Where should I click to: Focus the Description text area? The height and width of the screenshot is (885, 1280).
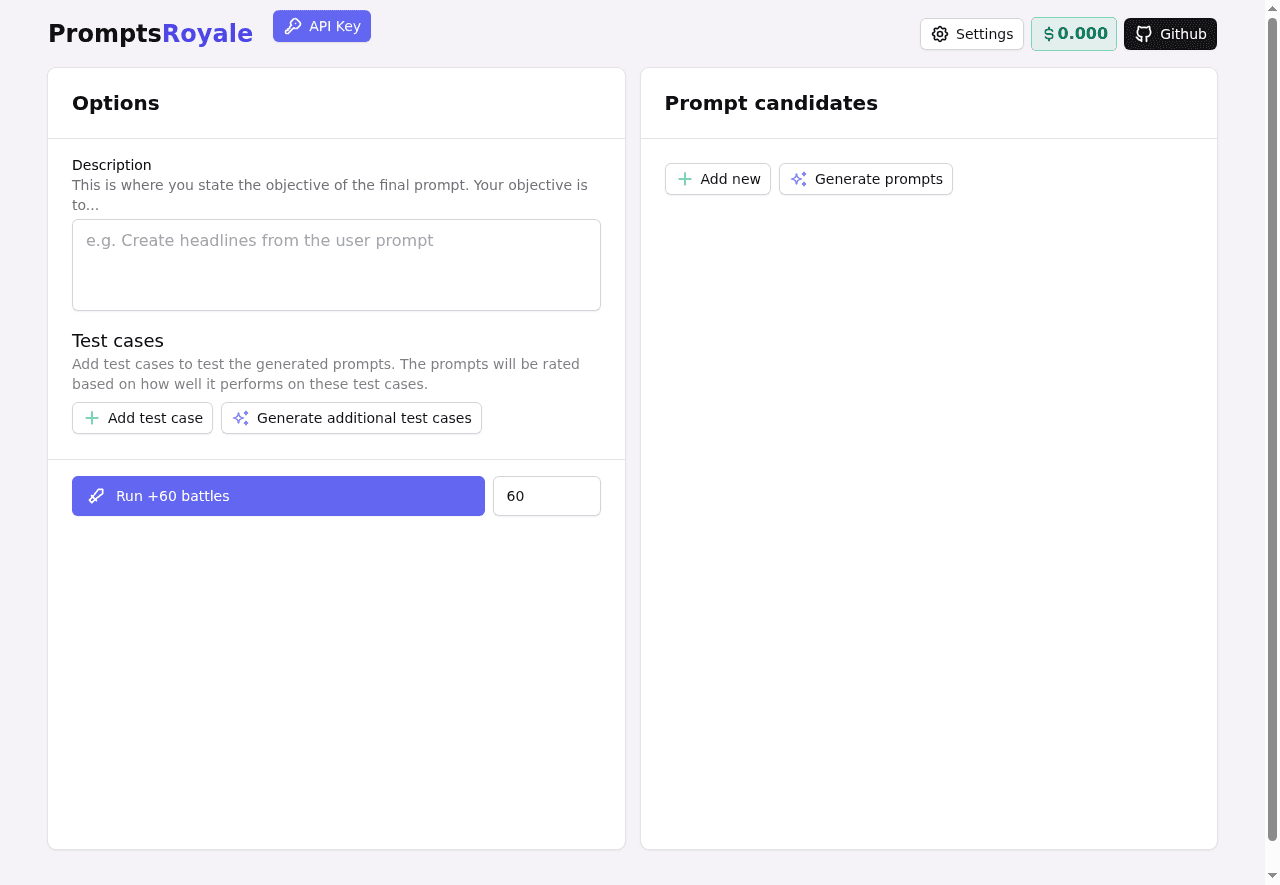tap(336, 265)
